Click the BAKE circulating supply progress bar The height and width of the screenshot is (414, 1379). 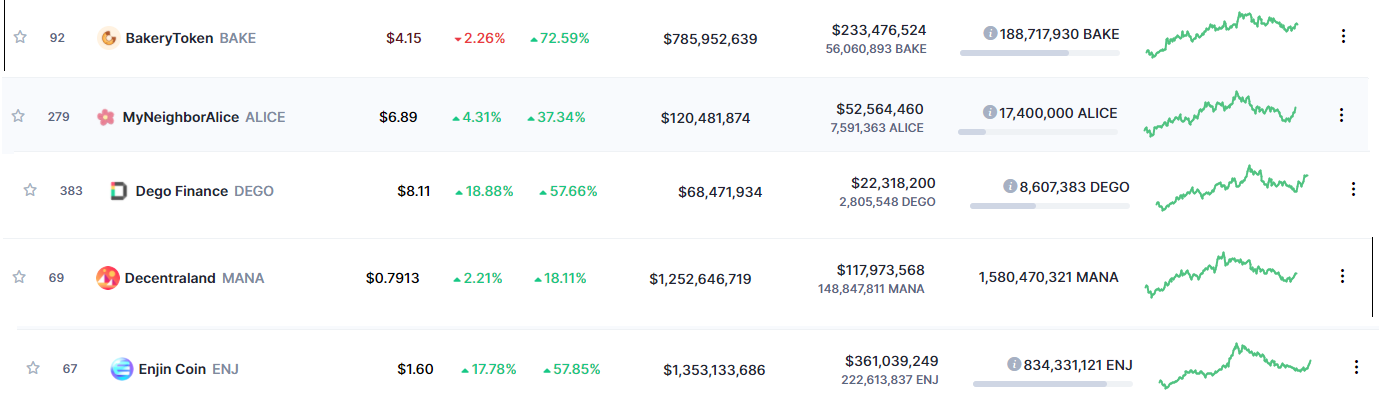(1039, 53)
